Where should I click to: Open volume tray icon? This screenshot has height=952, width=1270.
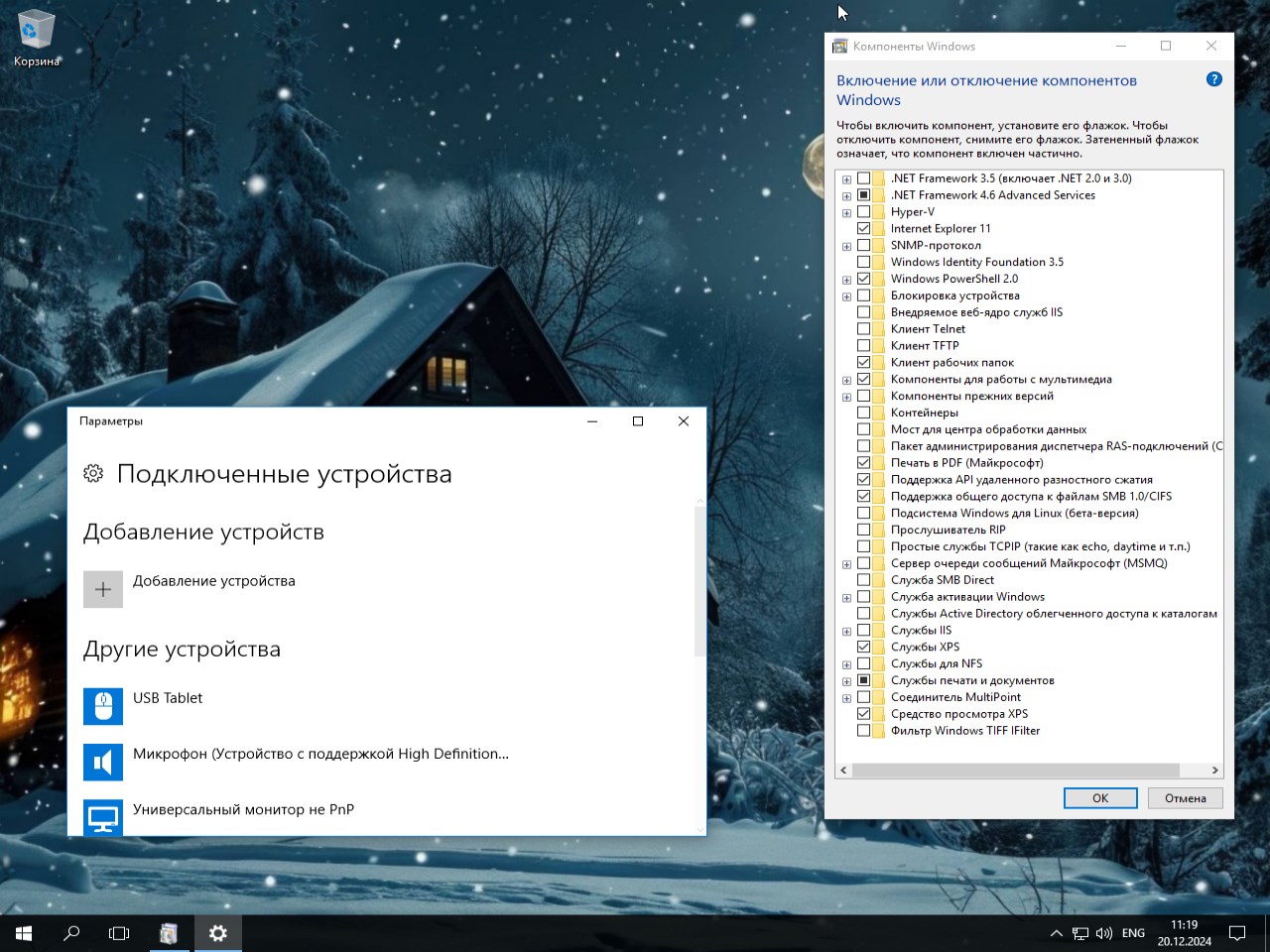1104,933
